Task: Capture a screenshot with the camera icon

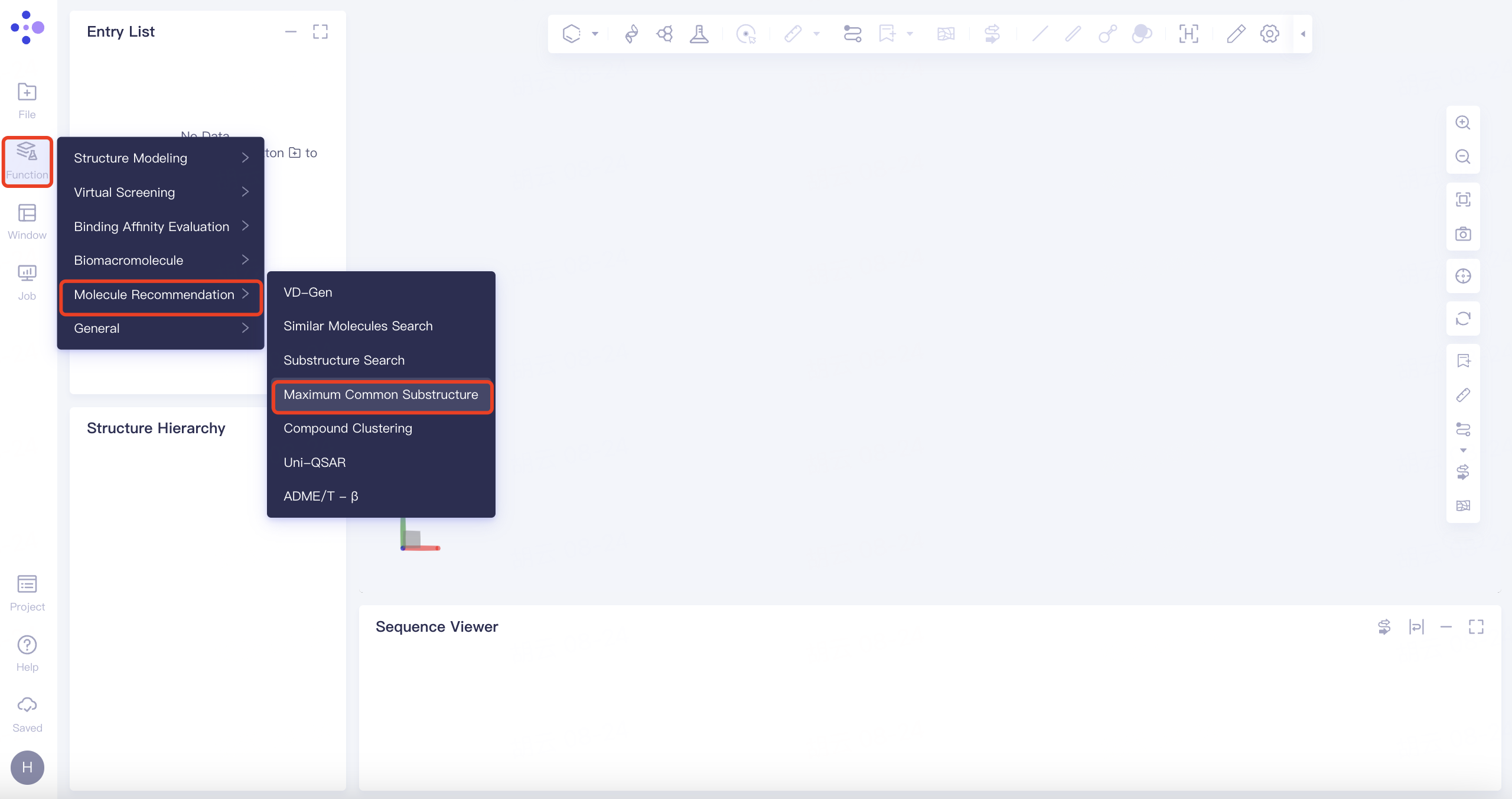Action: point(1463,233)
